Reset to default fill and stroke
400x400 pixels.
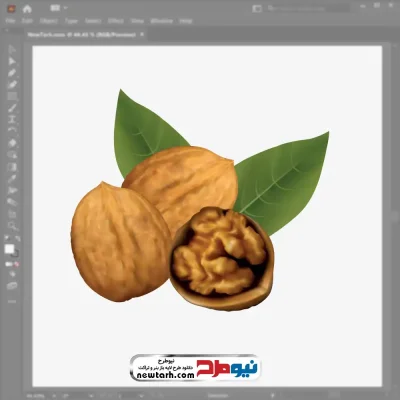[6, 239]
